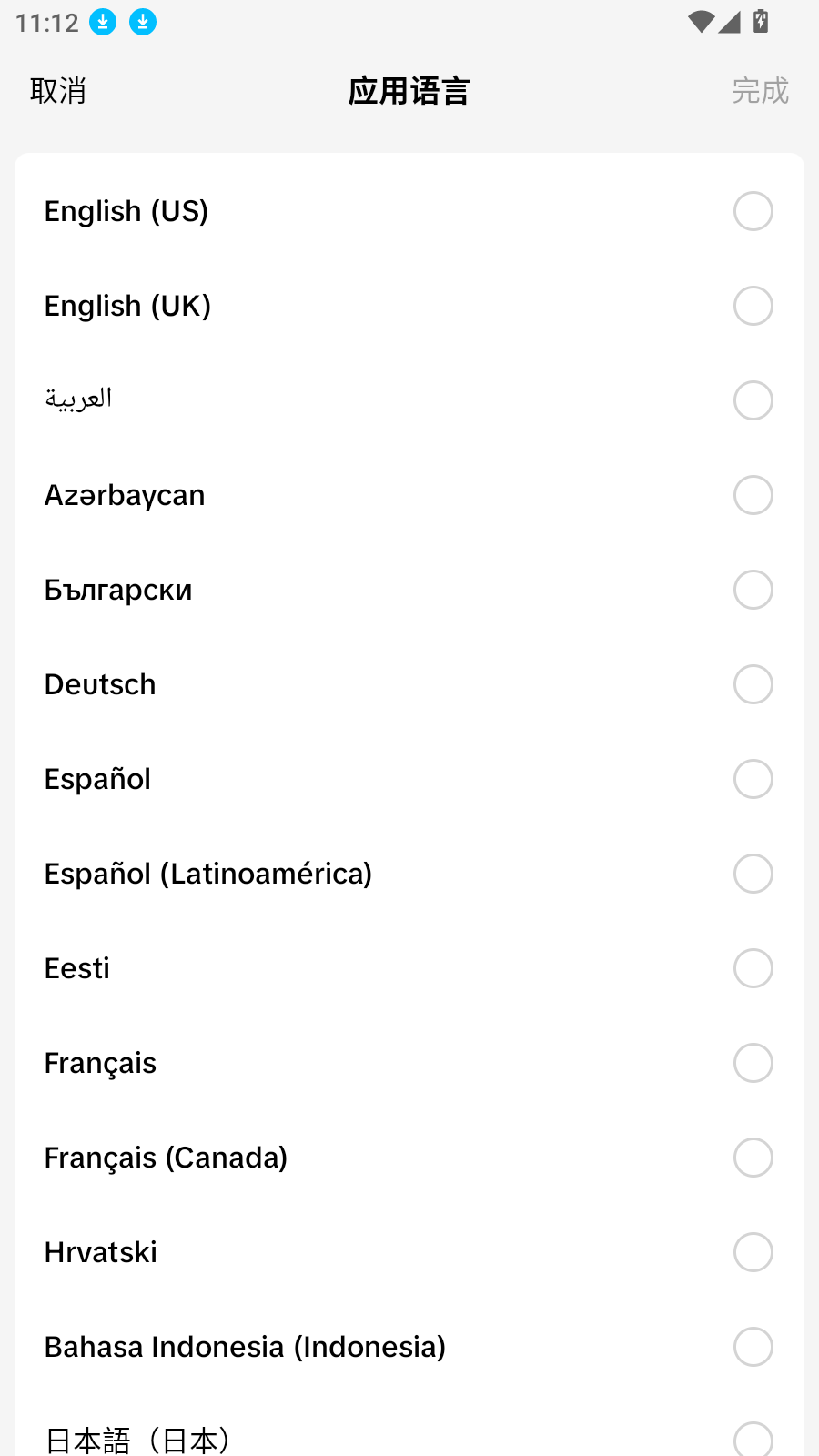Select Eesti radio button
The image size is (819, 1456).
click(753, 968)
